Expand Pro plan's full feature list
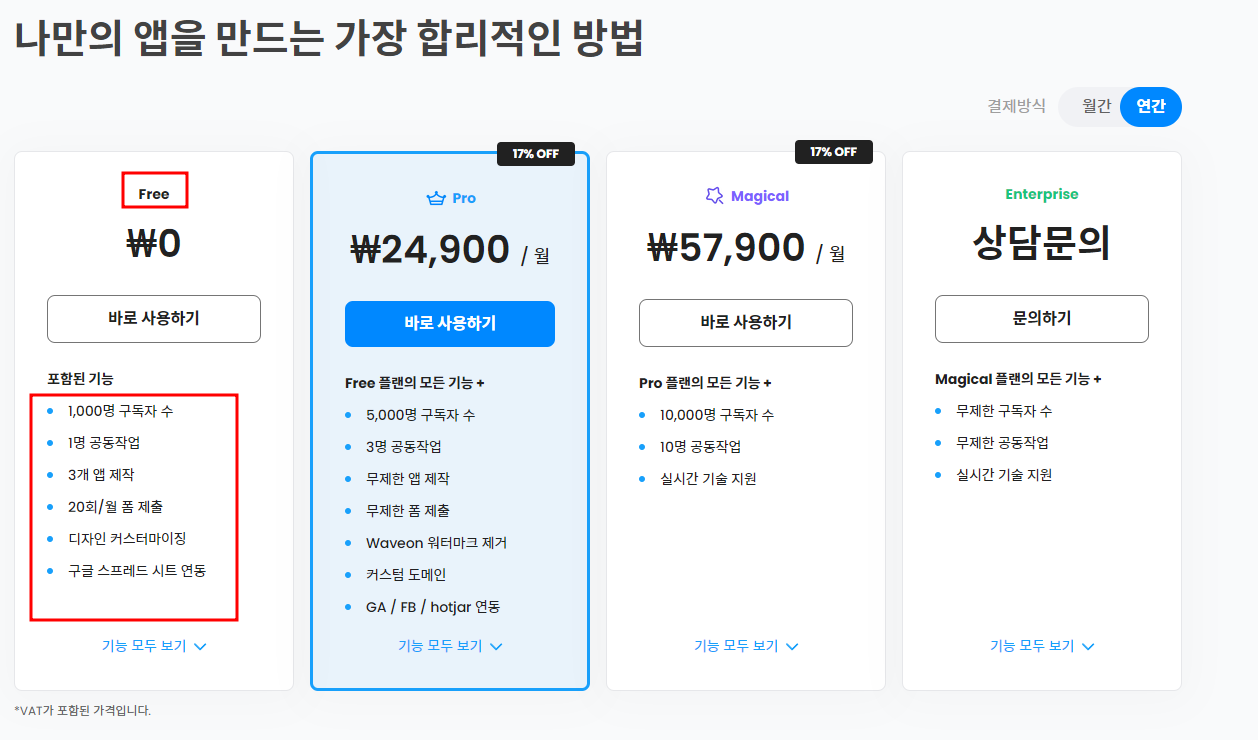 pos(449,646)
